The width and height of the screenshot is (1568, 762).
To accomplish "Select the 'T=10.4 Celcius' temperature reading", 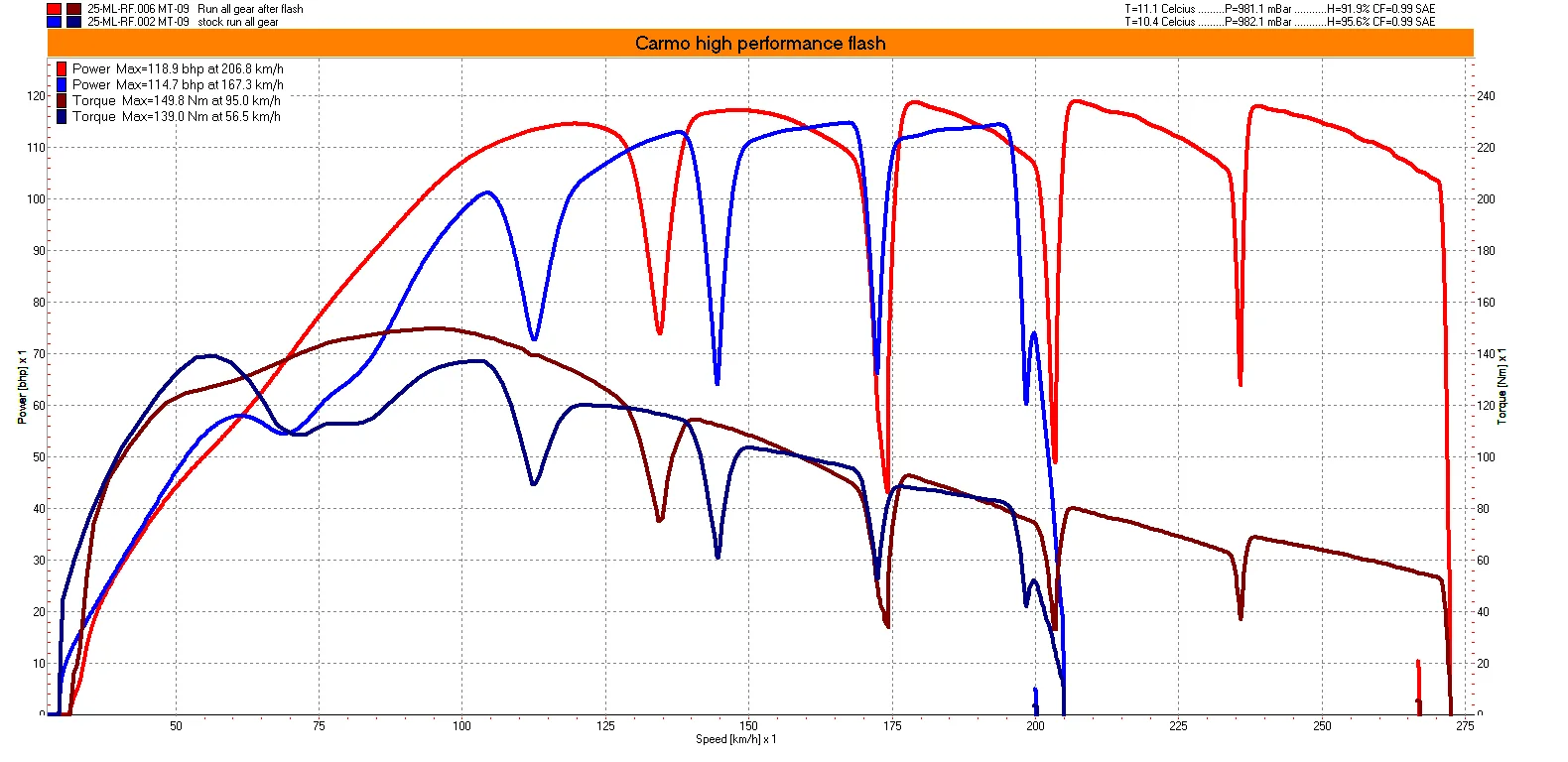I will coord(1160,22).
